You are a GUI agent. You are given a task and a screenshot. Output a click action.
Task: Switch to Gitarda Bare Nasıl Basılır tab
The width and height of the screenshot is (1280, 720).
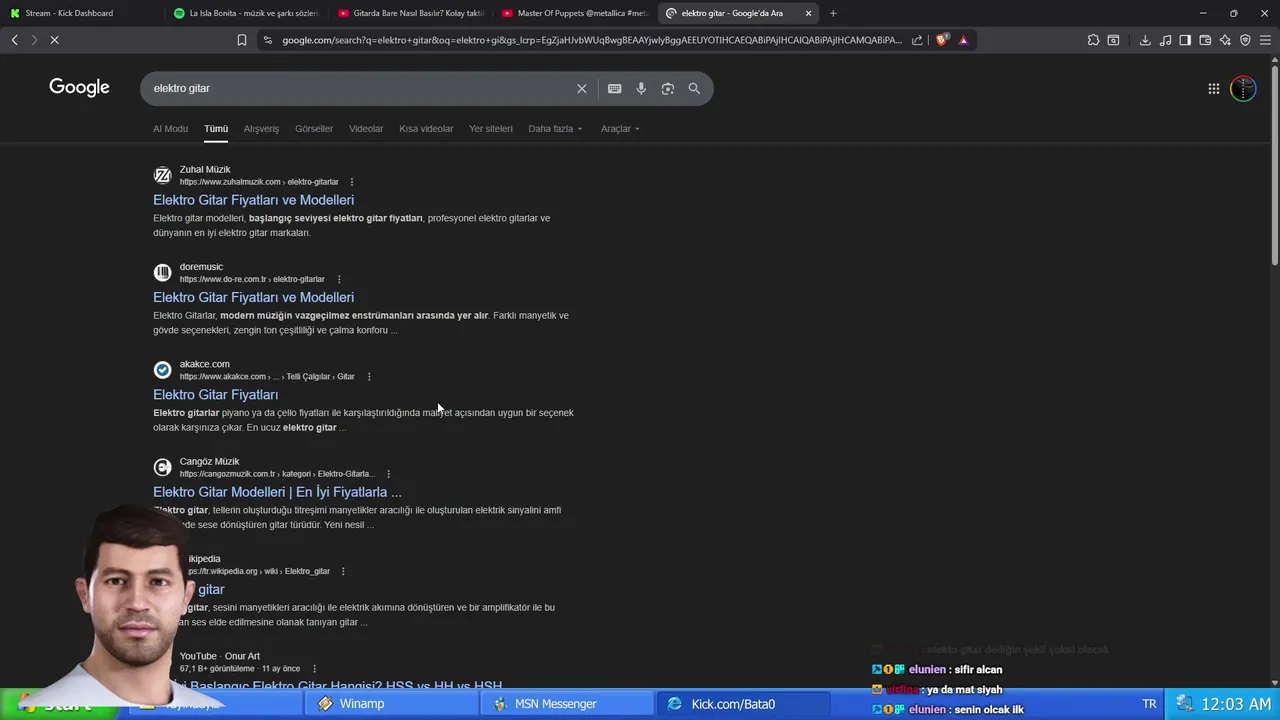pyautogui.click(x=410, y=13)
